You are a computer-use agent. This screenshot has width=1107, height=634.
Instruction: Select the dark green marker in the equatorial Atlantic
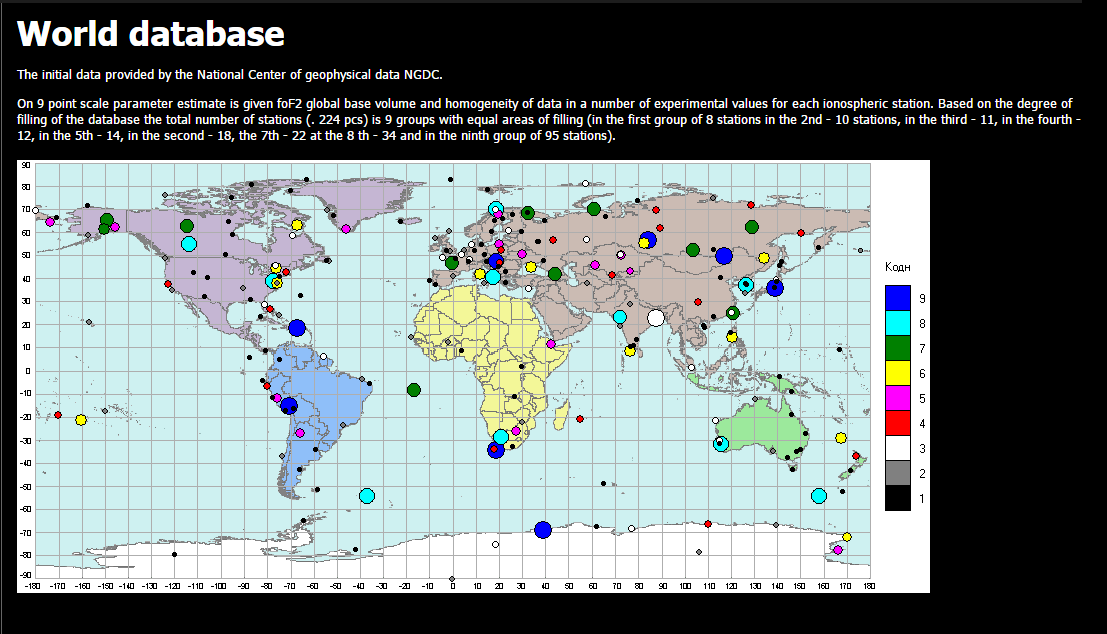point(414,390)
